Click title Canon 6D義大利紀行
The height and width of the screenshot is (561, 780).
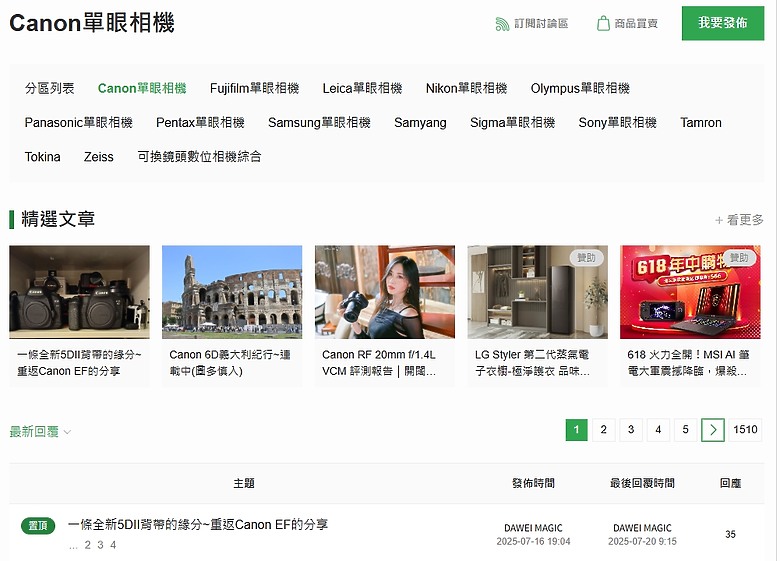[x=230, y=363]
